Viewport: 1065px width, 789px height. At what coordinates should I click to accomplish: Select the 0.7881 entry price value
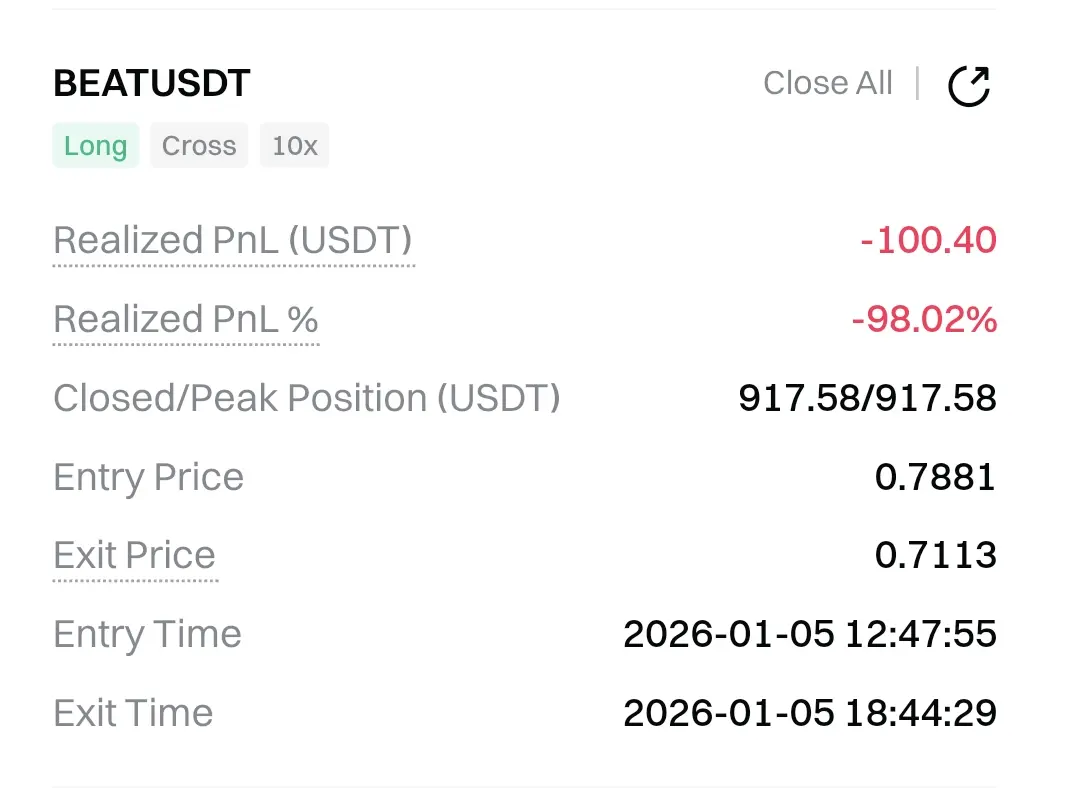click(935, 477)
